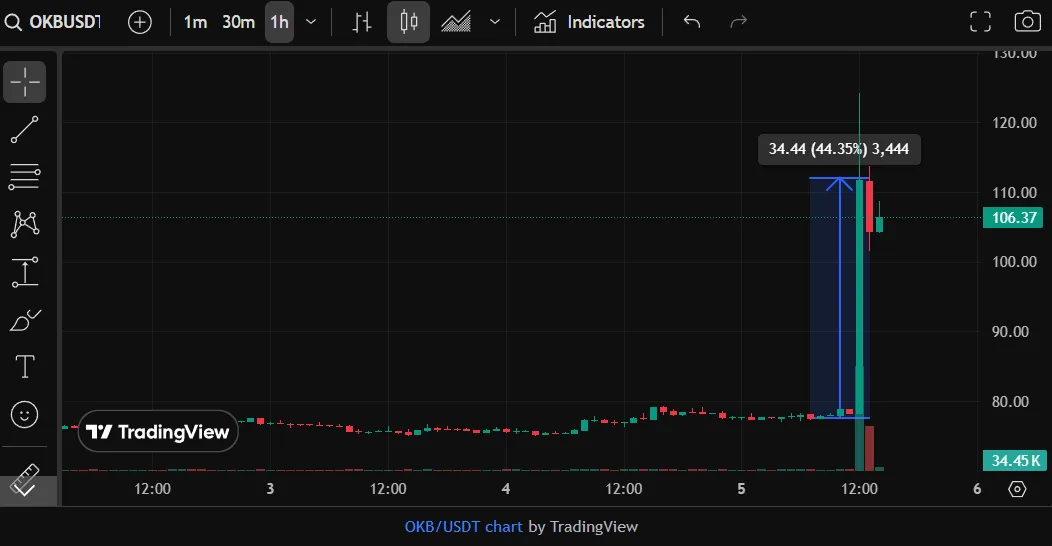
Task: Click the 34.44 (44.35%) measurement label
Action: 839,149
